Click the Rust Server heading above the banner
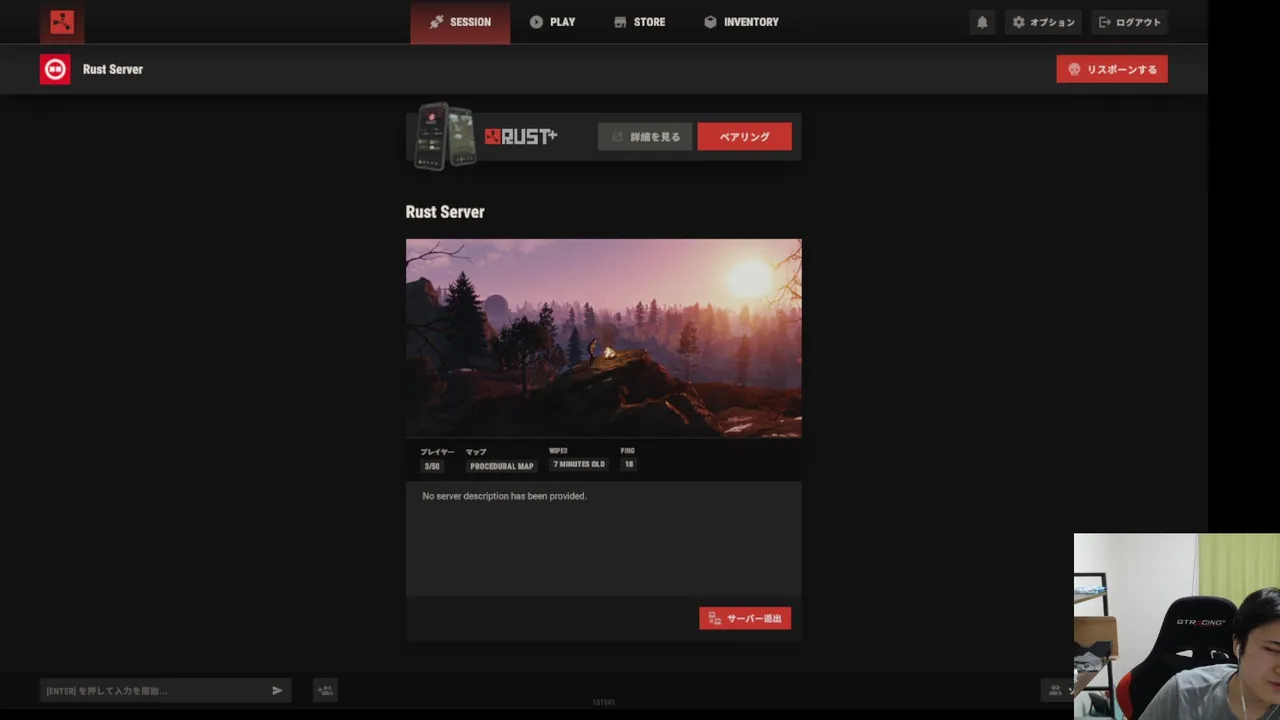1280x720 pixels. [x=445, y=212]
